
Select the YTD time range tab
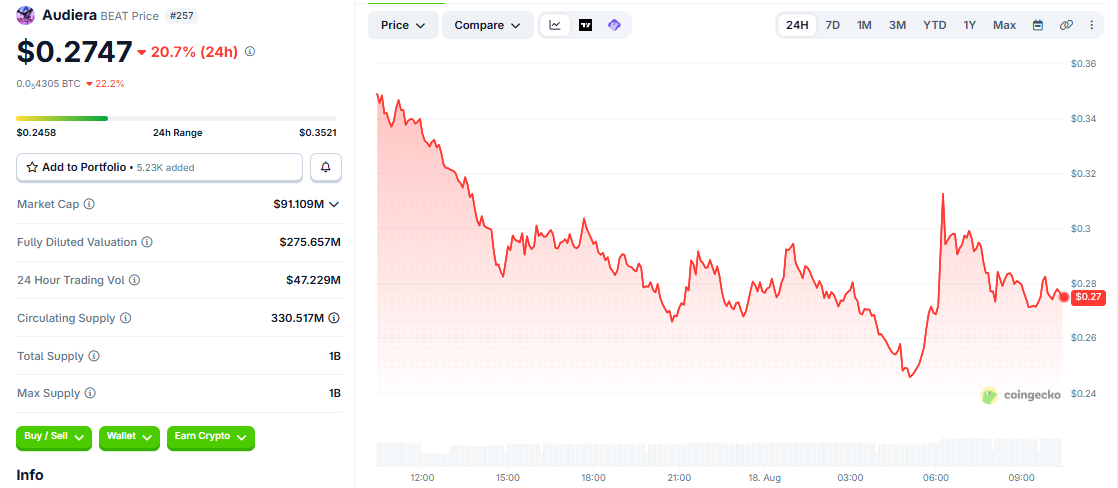tap(935, 25)
